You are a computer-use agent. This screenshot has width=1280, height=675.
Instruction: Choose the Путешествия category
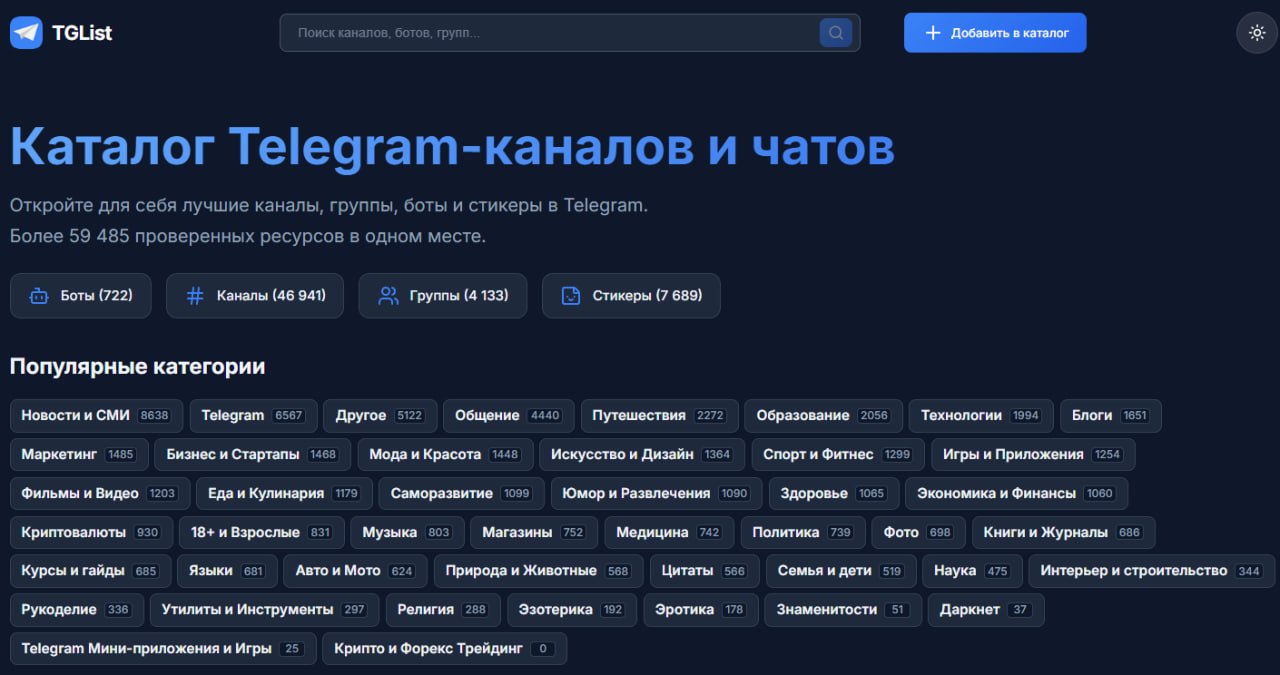point(660,416)
